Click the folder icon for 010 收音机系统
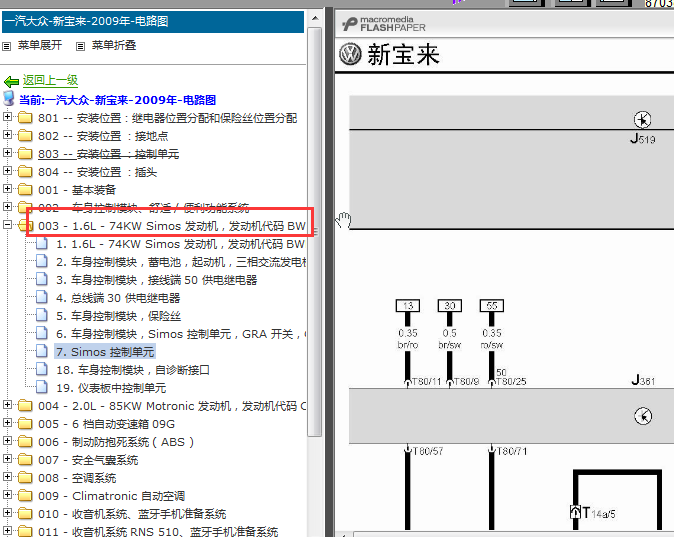The image size is (674, 537). point(25,514)
